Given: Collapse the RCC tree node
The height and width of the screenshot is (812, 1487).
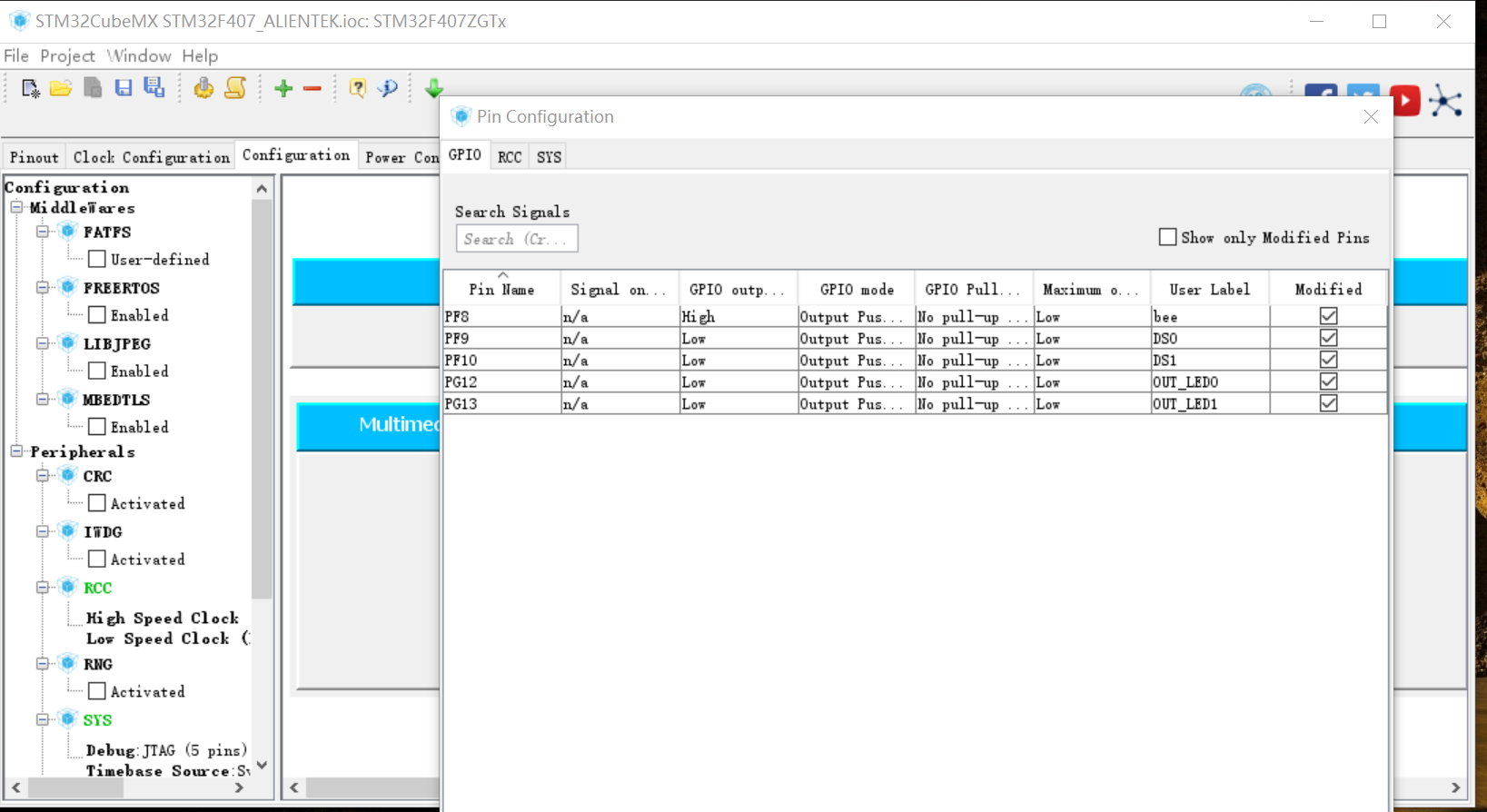Looking at the screenshot, I should 43,587.
